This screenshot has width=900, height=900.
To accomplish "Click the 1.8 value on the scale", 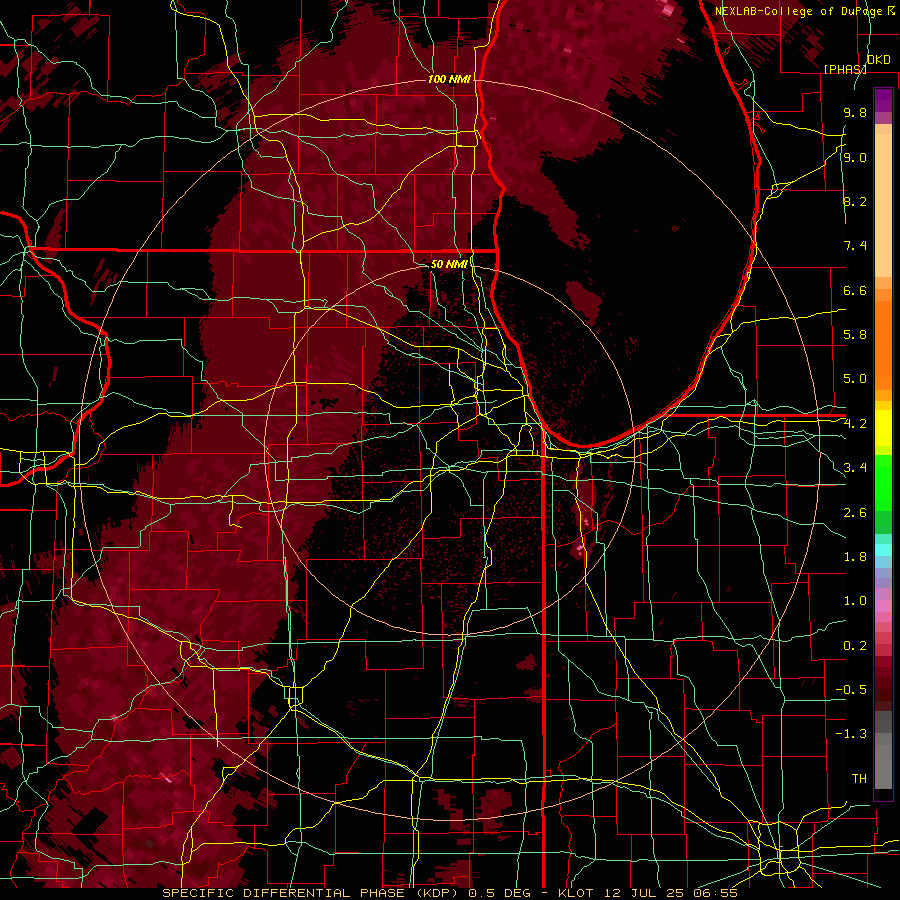I will pyautogui.click(x=855, y=556).
